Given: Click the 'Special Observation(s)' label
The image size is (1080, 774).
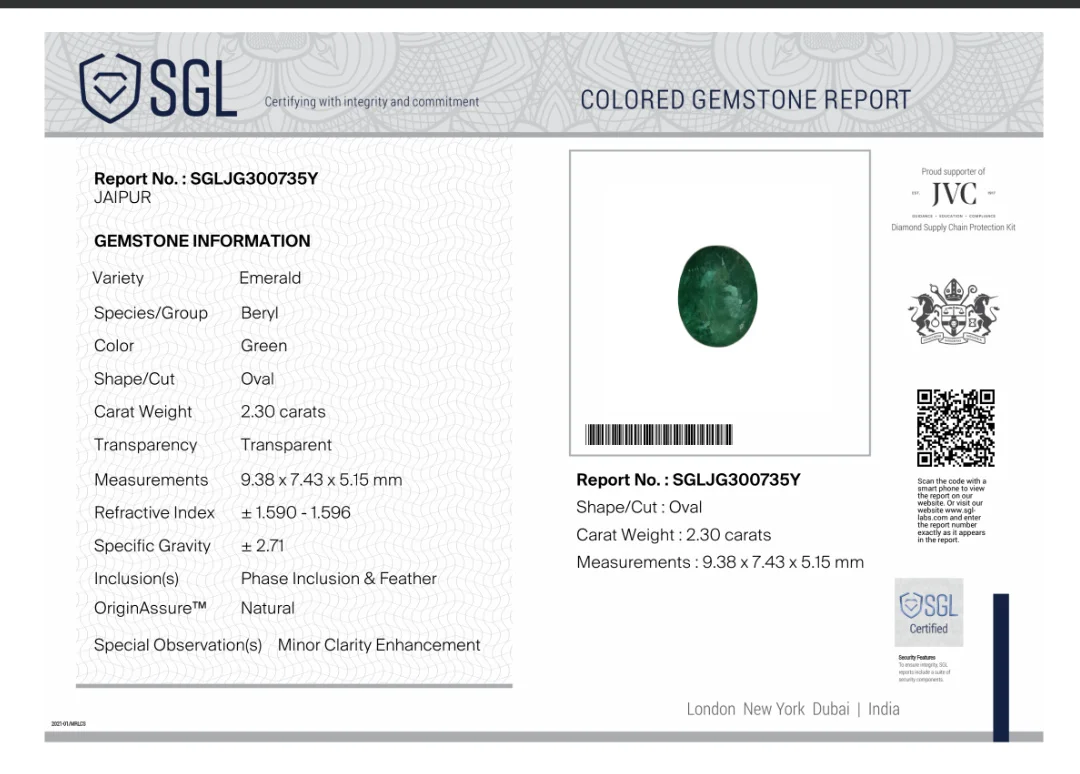Looking at the screenshot, I should tap(178, 646).
